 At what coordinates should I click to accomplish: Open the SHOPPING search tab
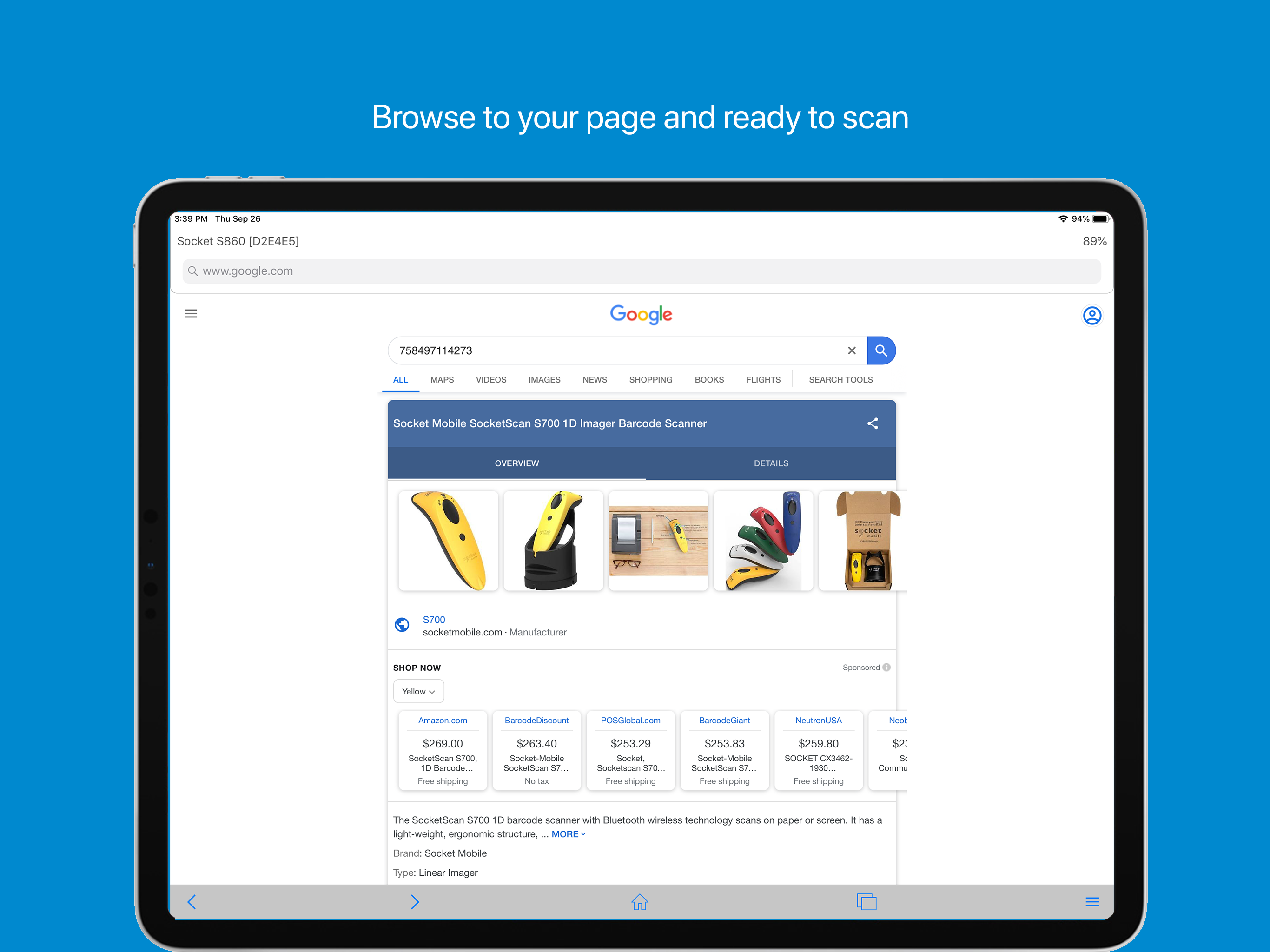[x=650, y=379]
